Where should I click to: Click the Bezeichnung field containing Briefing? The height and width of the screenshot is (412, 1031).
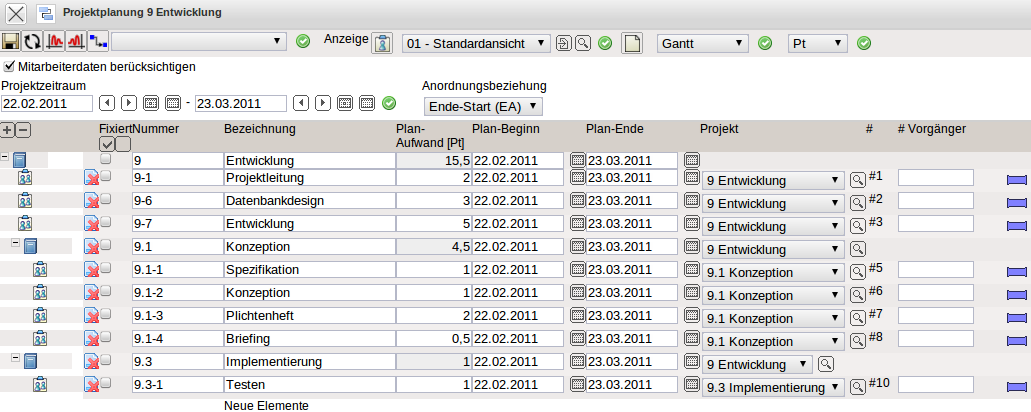[x=309, y=338]
